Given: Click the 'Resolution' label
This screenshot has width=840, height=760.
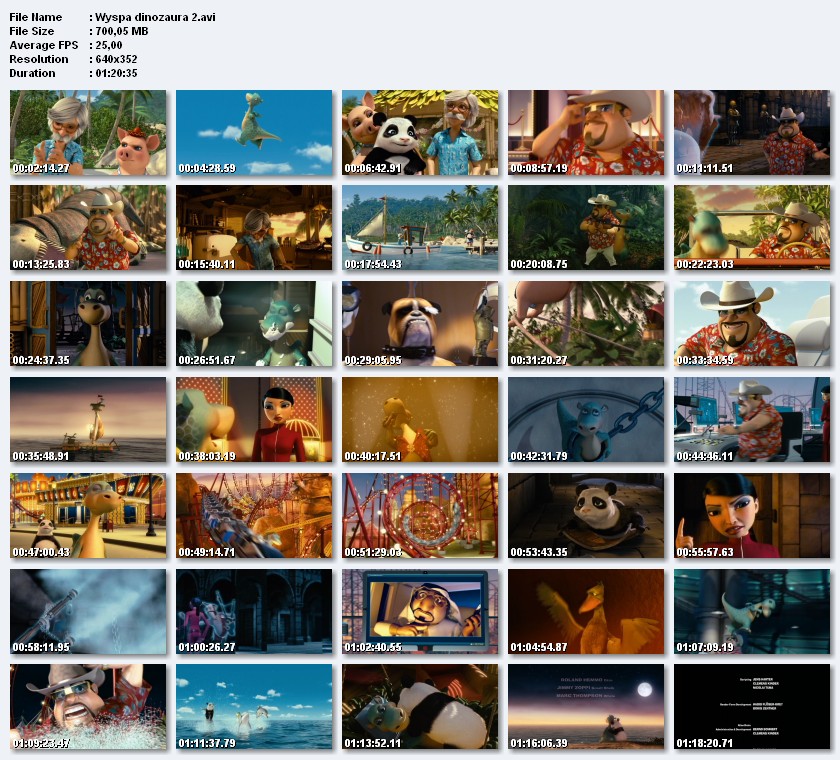Looking at the screenshot, I should [x=39, y=59].
